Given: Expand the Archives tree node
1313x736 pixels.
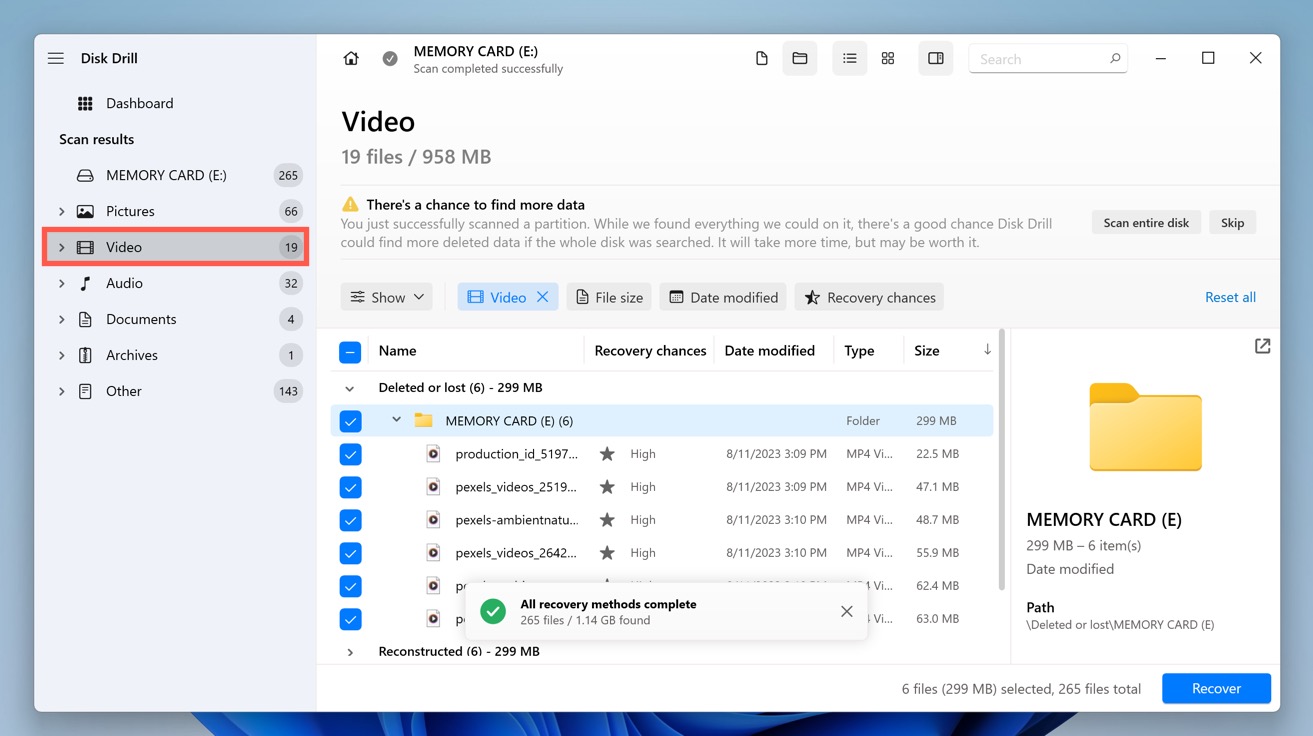Looking at the screenshot, I should tap(61, 355).
